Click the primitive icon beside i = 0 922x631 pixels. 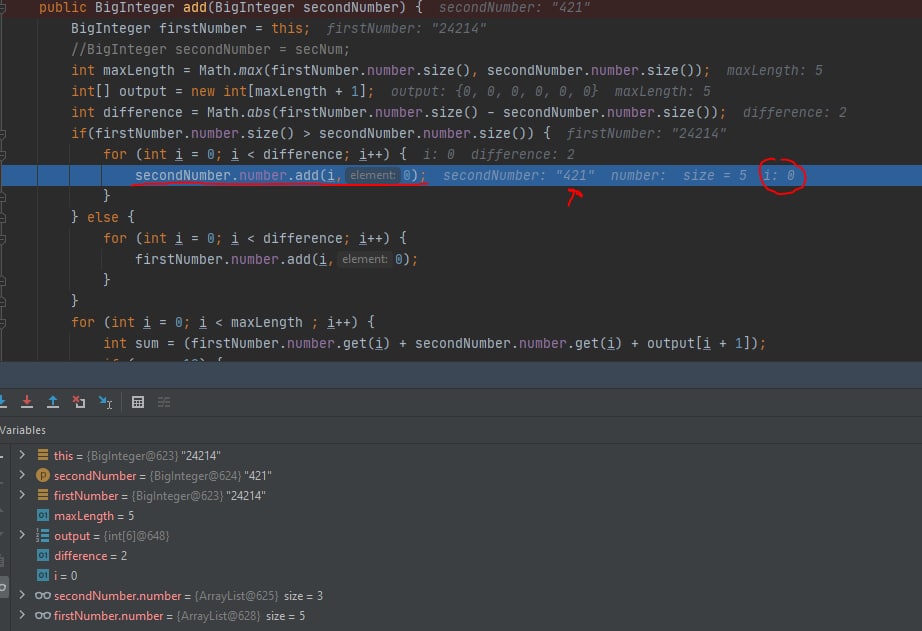pyautogui.click(x=43, y=575)
